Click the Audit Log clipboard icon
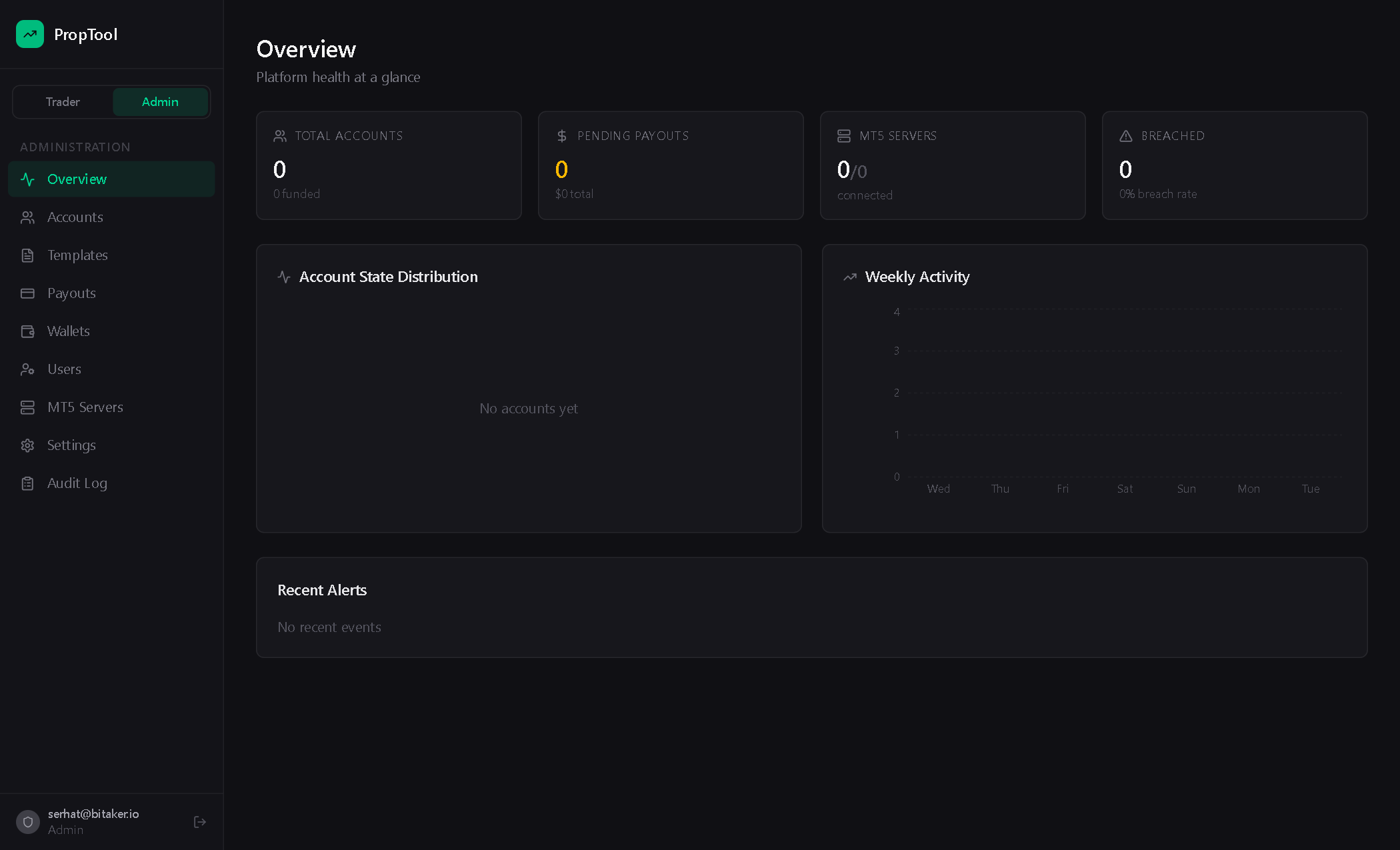 (x=27, y=483)
